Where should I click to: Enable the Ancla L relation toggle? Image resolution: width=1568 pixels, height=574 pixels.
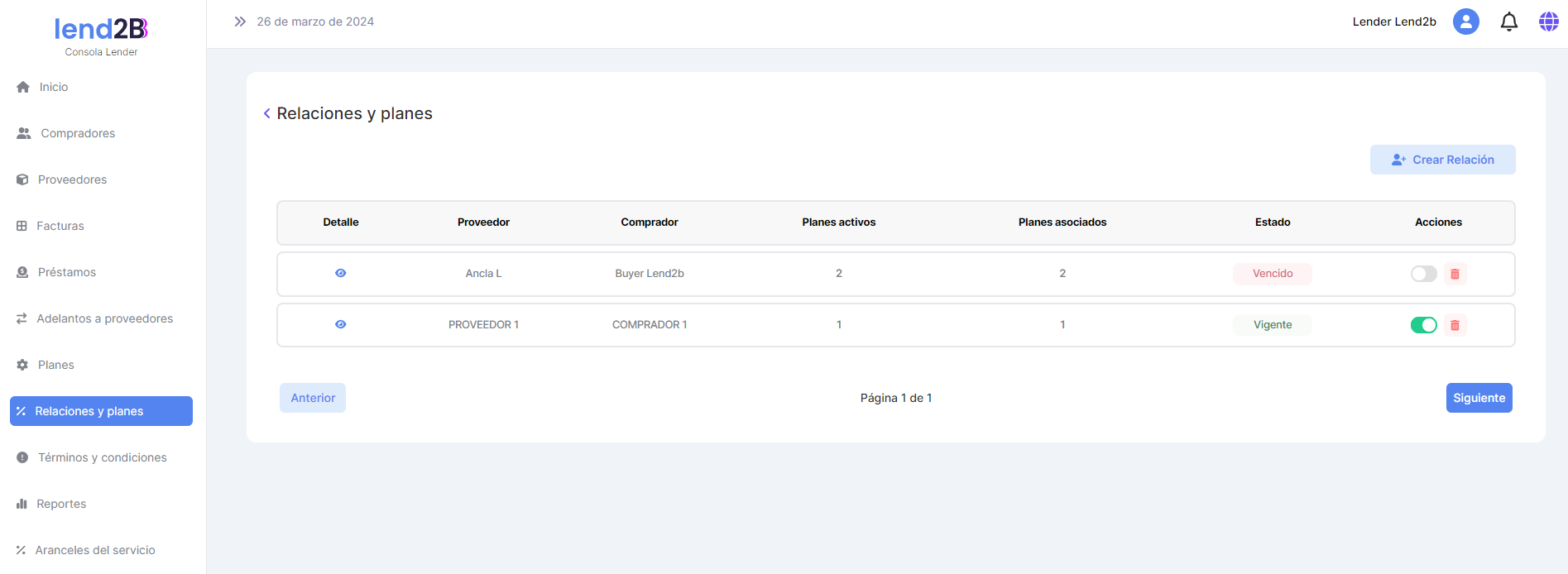pos(1423,274)
